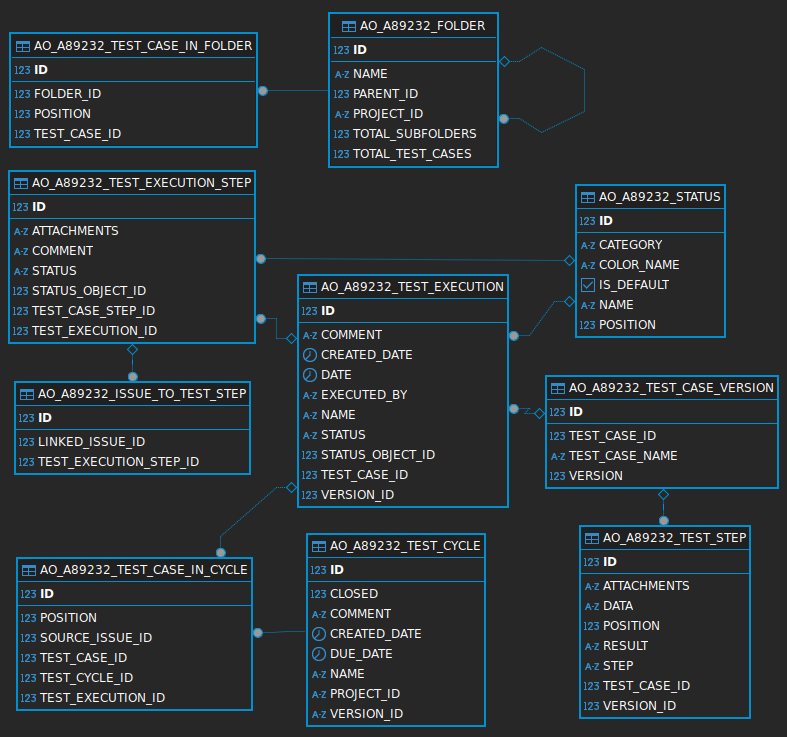Click clock icon beside DUE_DATE in TEST_CYCLE
Image resolution: width=787 pixels, height=737 pixels.
point(319,654)
